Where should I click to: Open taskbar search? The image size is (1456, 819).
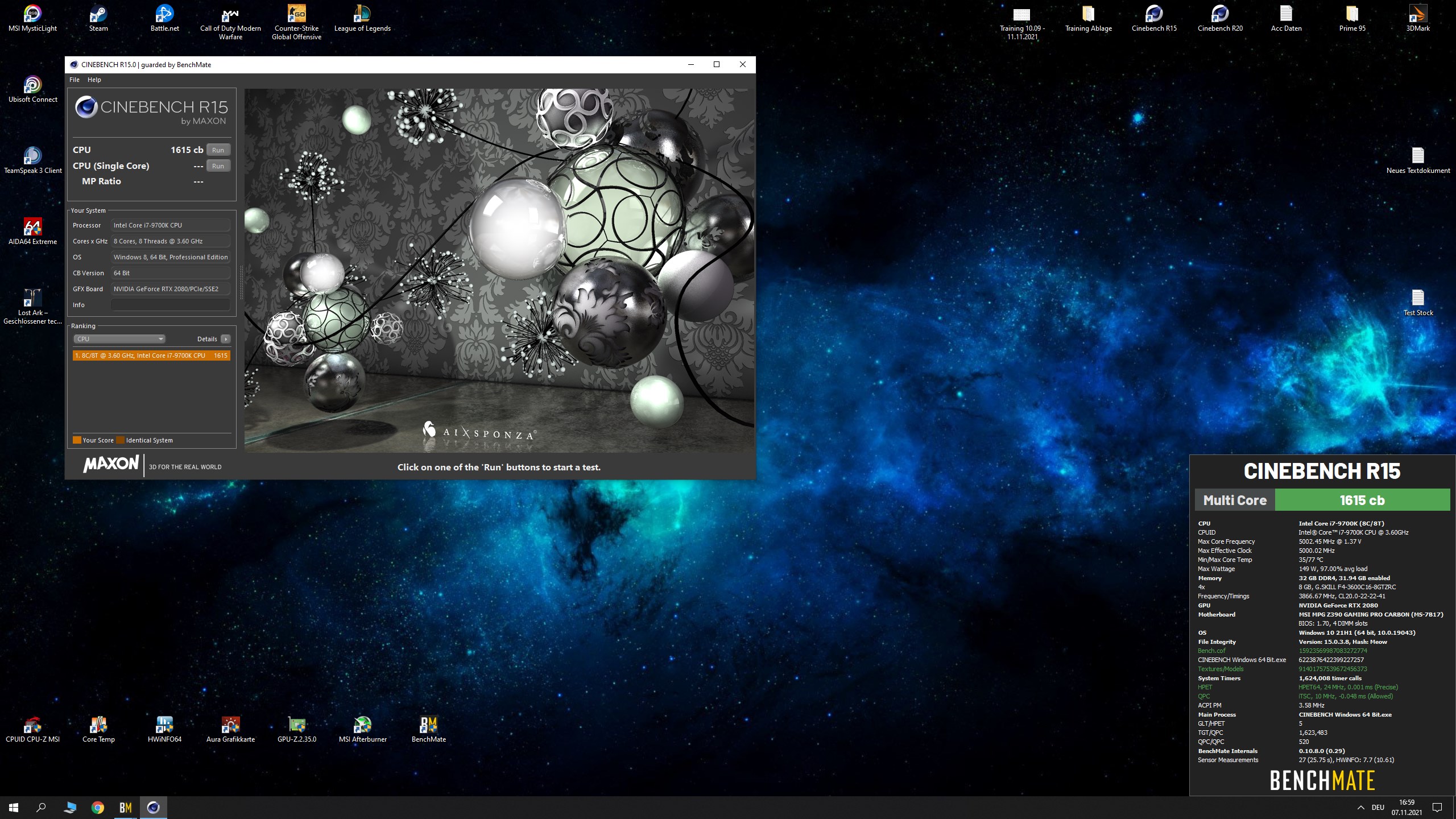pyautogui.click(x=41, y=807)
